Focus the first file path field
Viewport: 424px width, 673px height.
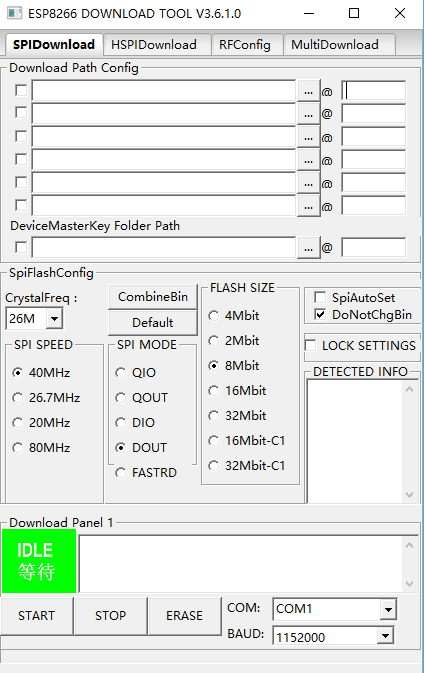point(164,91)
